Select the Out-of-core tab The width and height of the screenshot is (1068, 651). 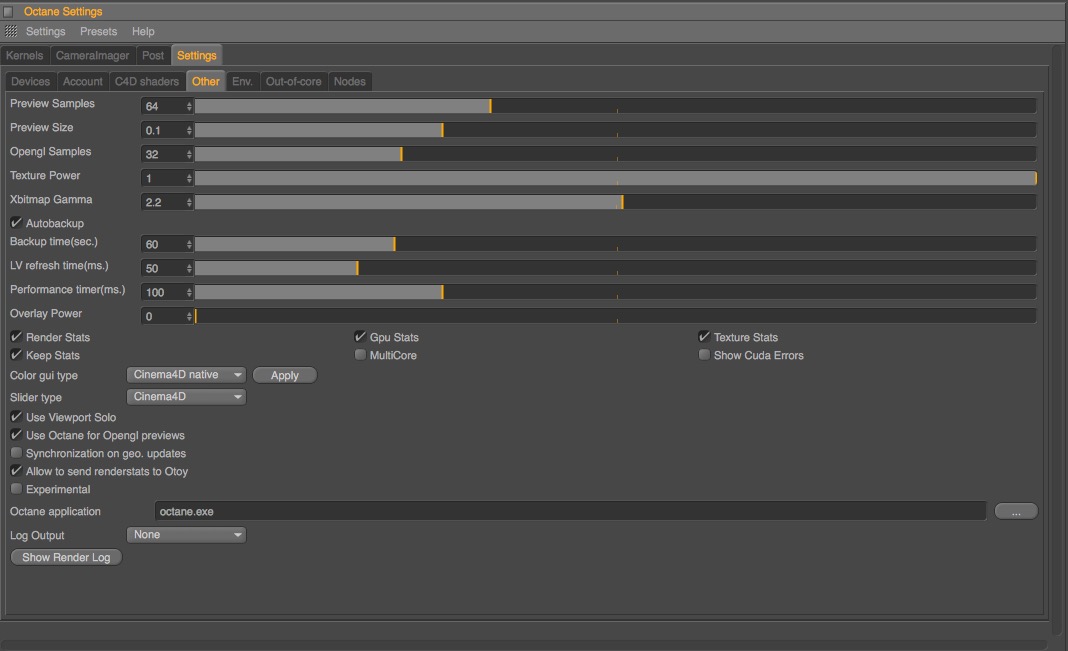click(293, 82)
